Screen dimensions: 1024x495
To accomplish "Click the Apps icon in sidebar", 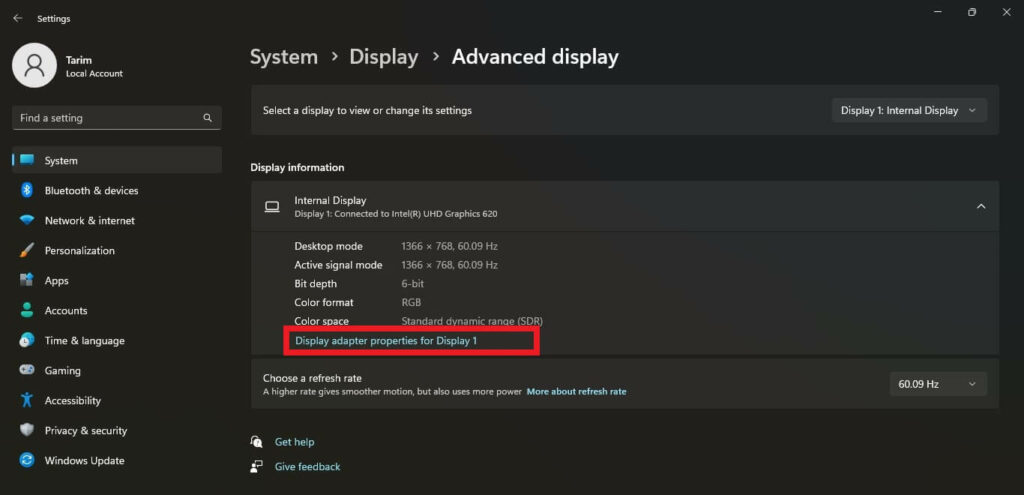I will 27,280.
